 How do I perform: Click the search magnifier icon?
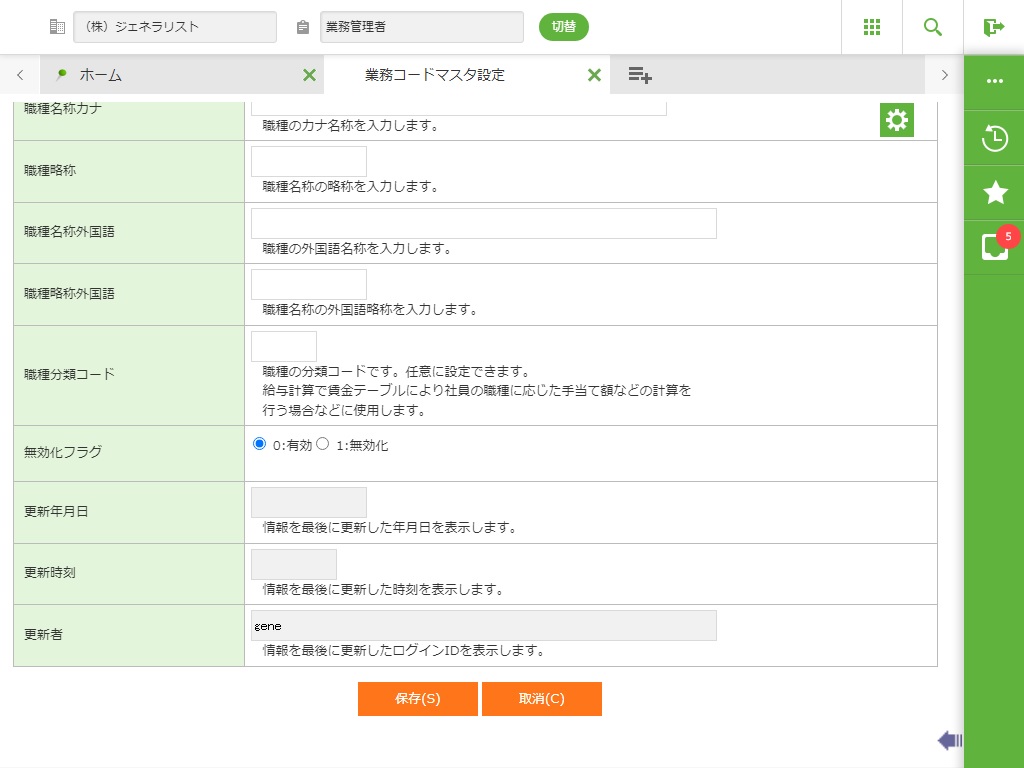pyautogui.click(x=933, y=27)
